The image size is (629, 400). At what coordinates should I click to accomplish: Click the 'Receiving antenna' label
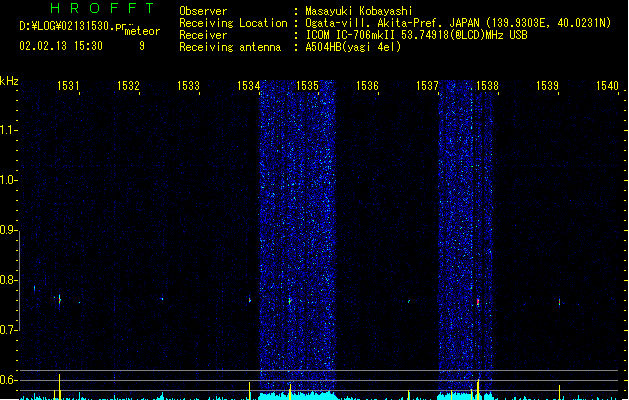pos(230,47)
